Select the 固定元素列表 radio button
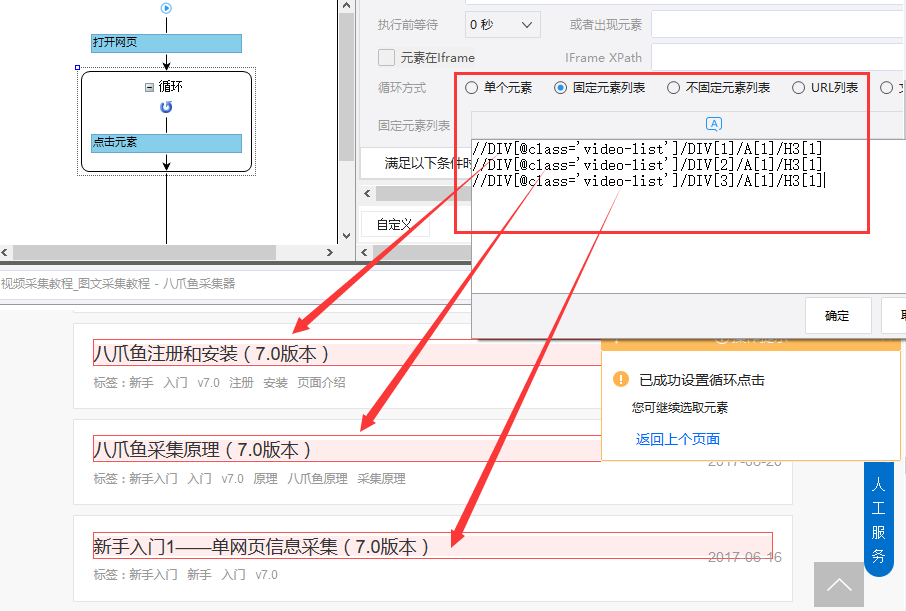The width and height of the screenshot is (906, 611). pos(560,88)
